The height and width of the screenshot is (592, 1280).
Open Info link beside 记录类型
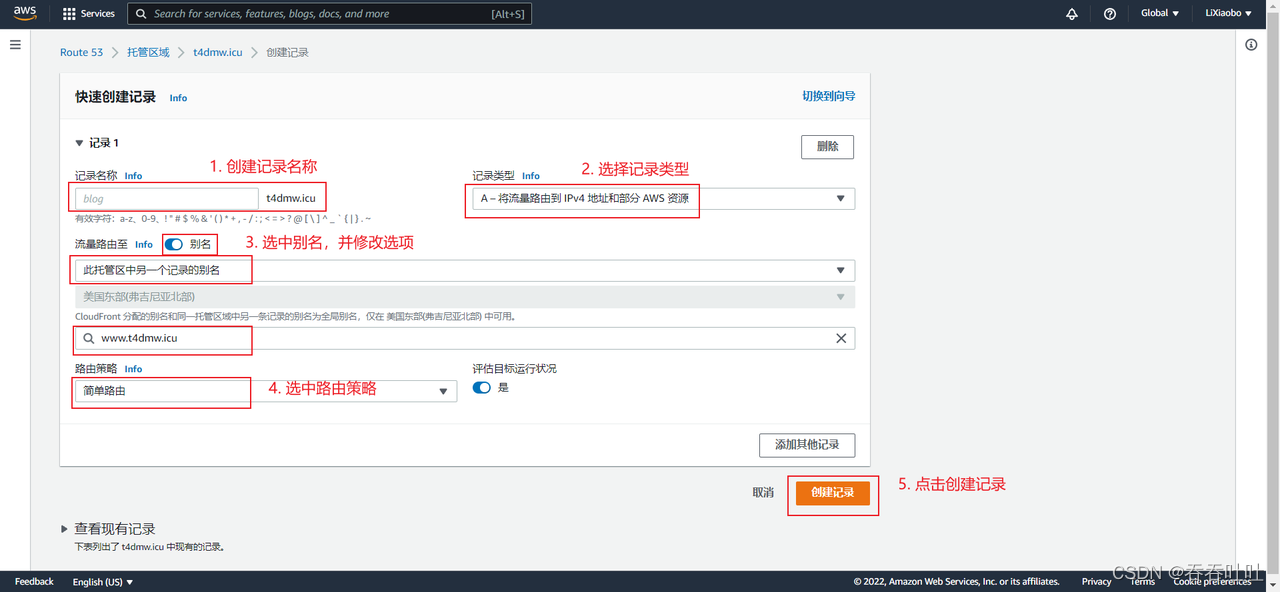point(531,176)
